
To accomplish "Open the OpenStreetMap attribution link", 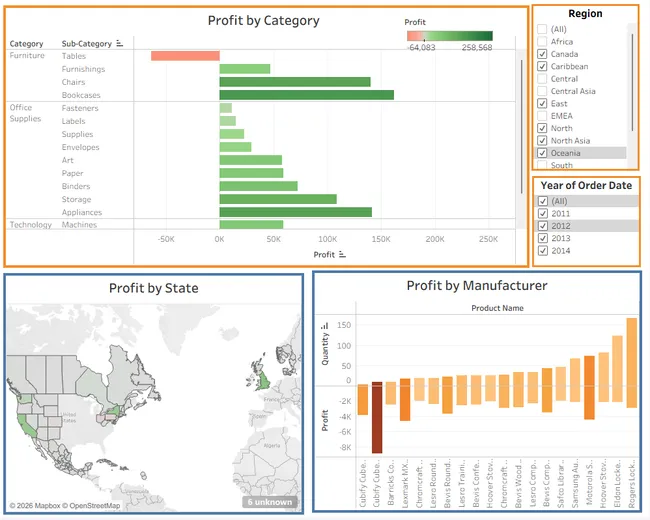I will tap(91, 505).
